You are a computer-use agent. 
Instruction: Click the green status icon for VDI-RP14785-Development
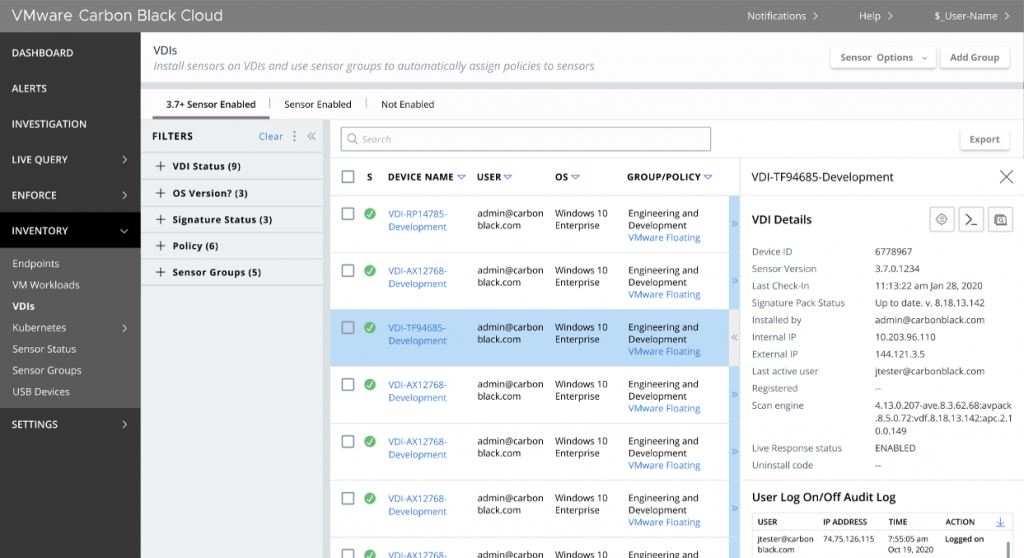pos(370,214)
